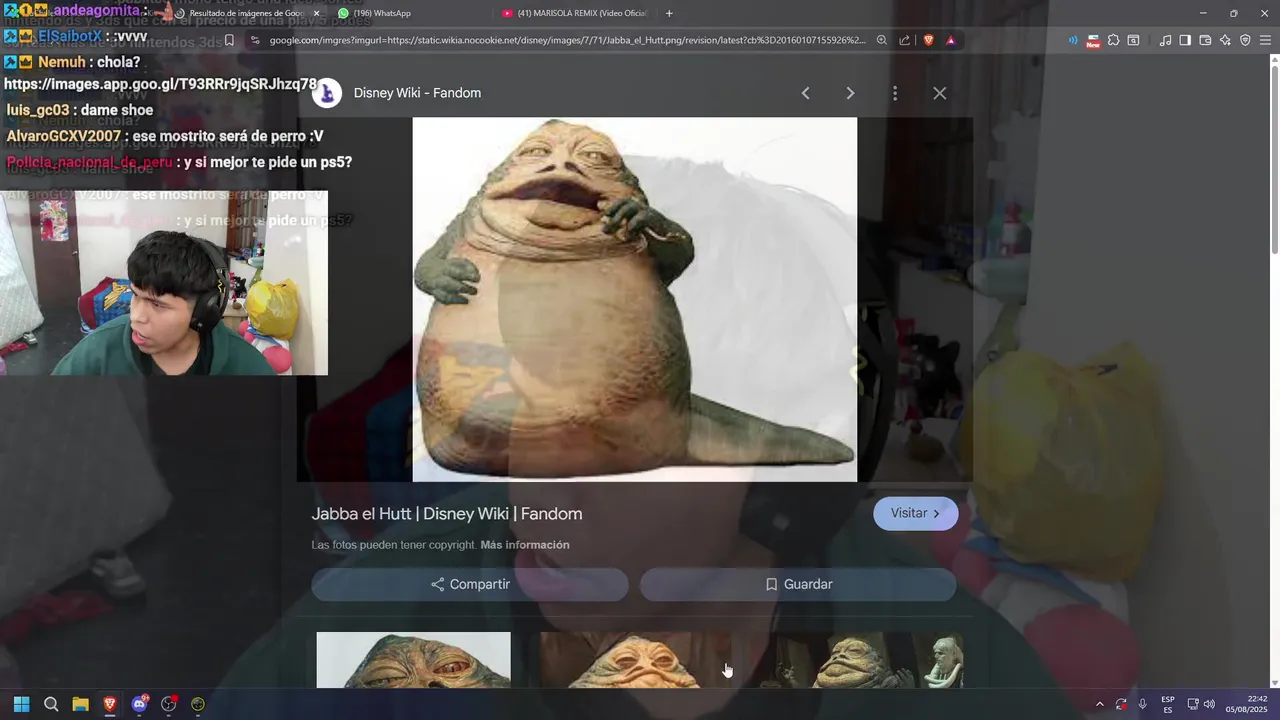Open Brave Shields lion icon

pos(928,40)
